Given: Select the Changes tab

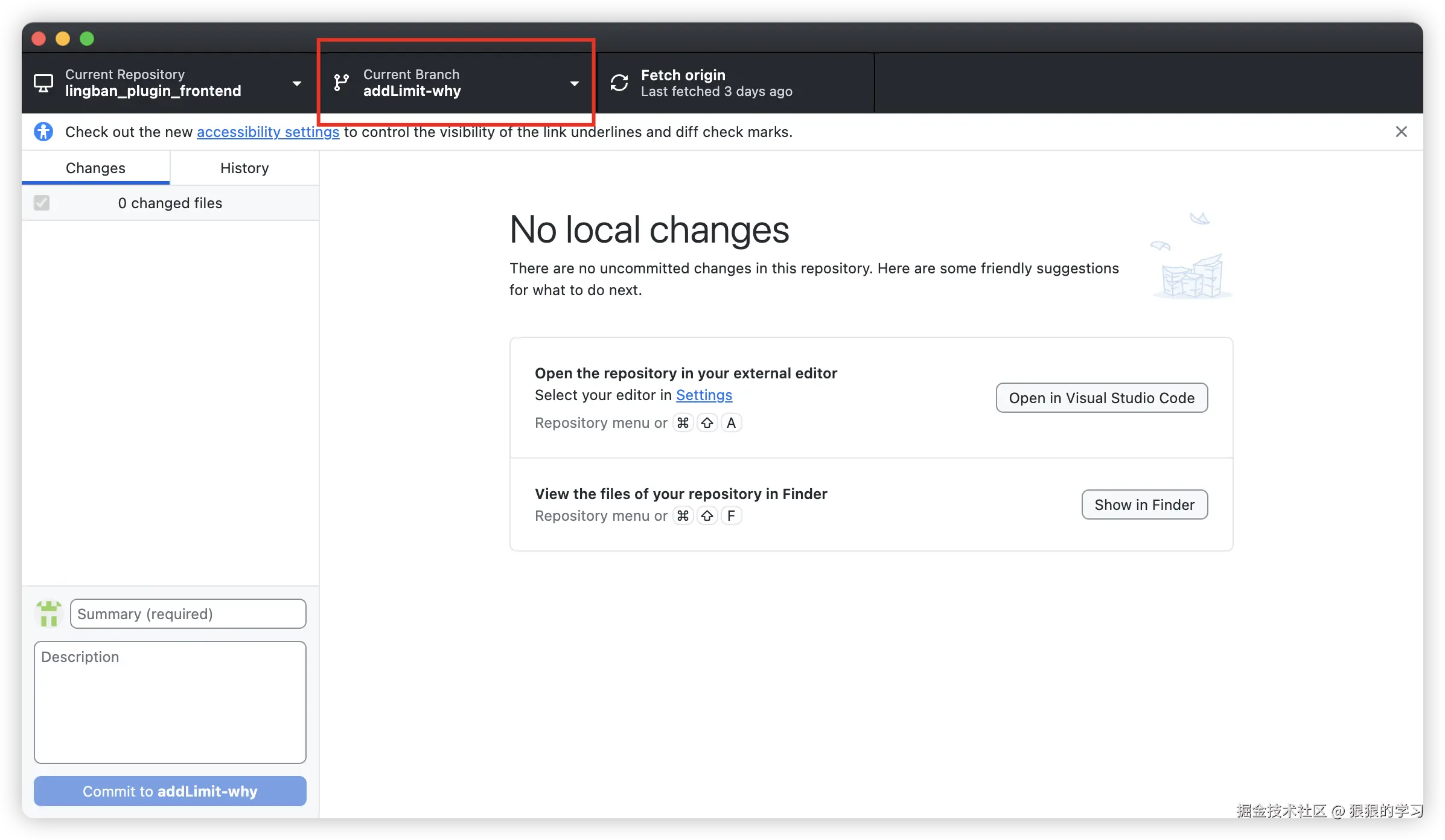Looking at the screenshot, I should (x=95, y=168).
